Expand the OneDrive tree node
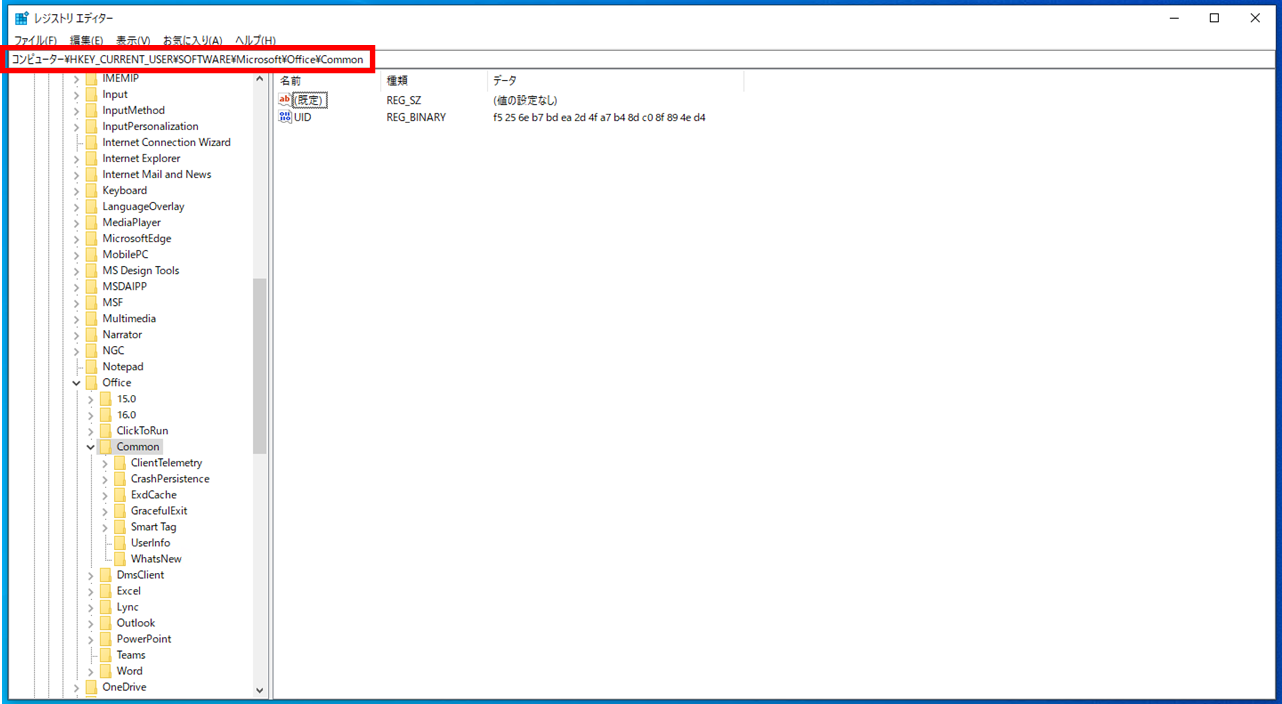 [x=77, y=686]
